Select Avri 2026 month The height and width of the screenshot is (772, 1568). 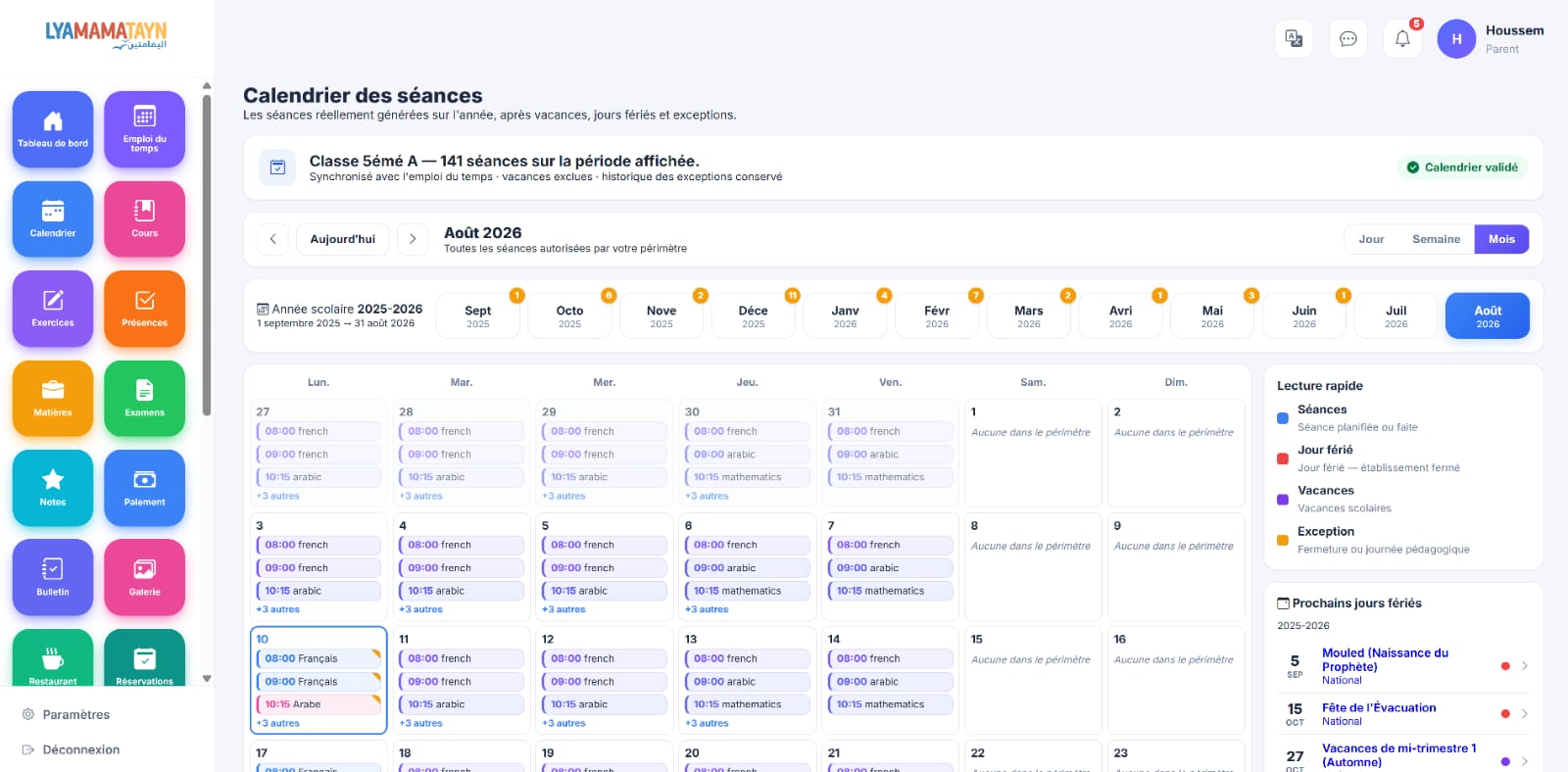(1121, 316)
